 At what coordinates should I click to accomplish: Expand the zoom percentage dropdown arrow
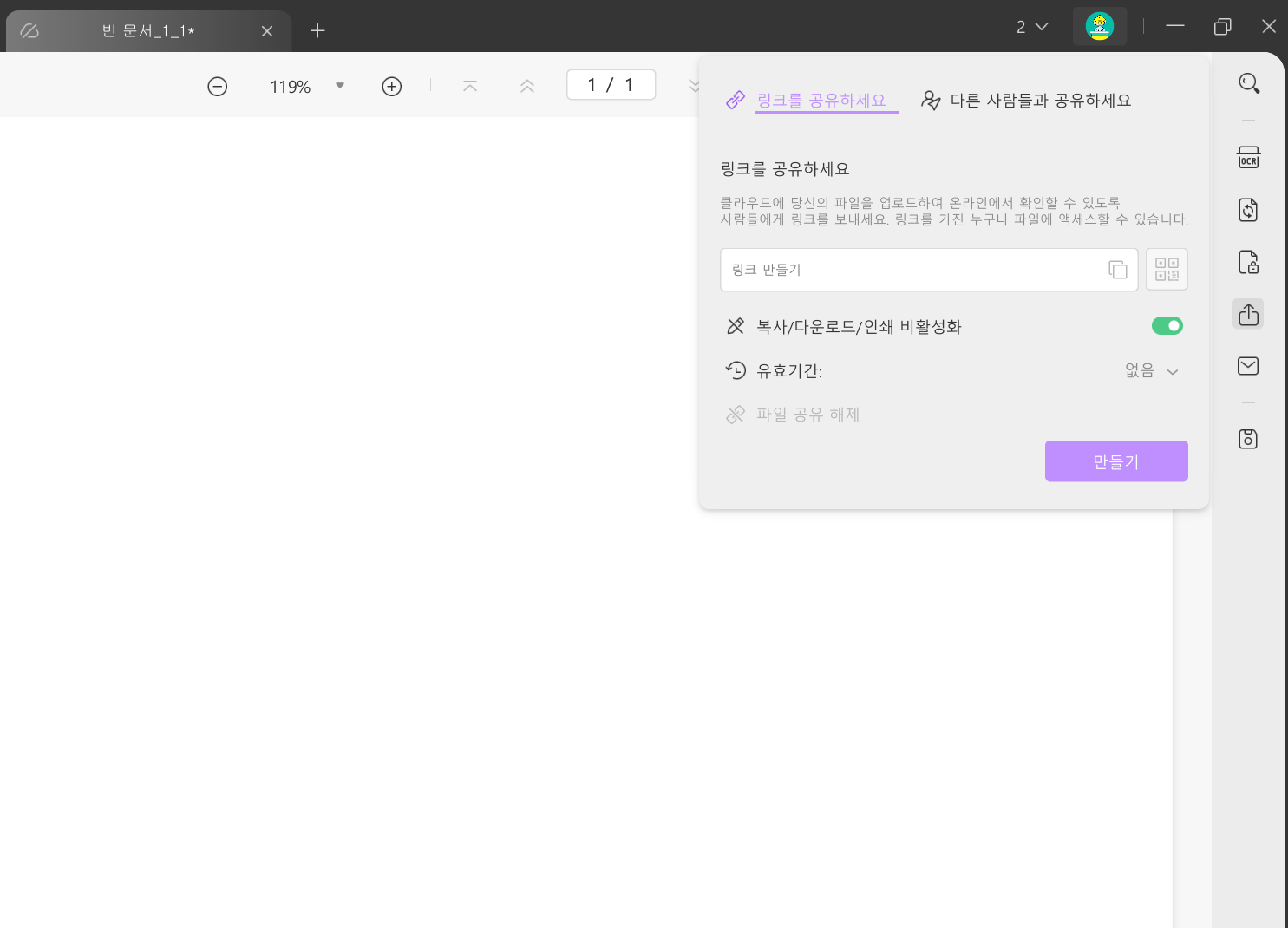point(340,86)
